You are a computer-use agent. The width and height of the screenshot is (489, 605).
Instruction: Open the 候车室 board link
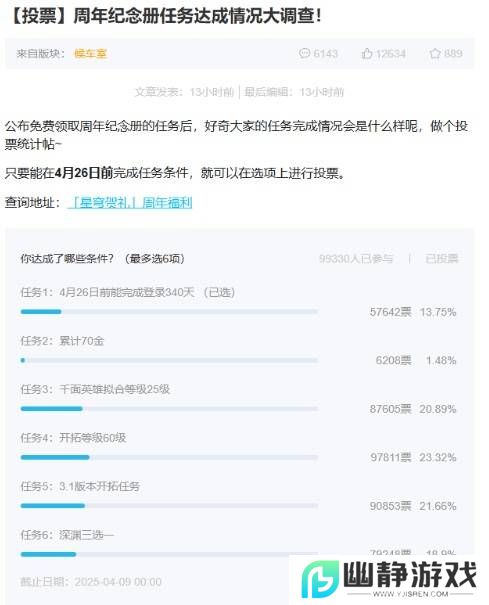[x=90, y=54]
